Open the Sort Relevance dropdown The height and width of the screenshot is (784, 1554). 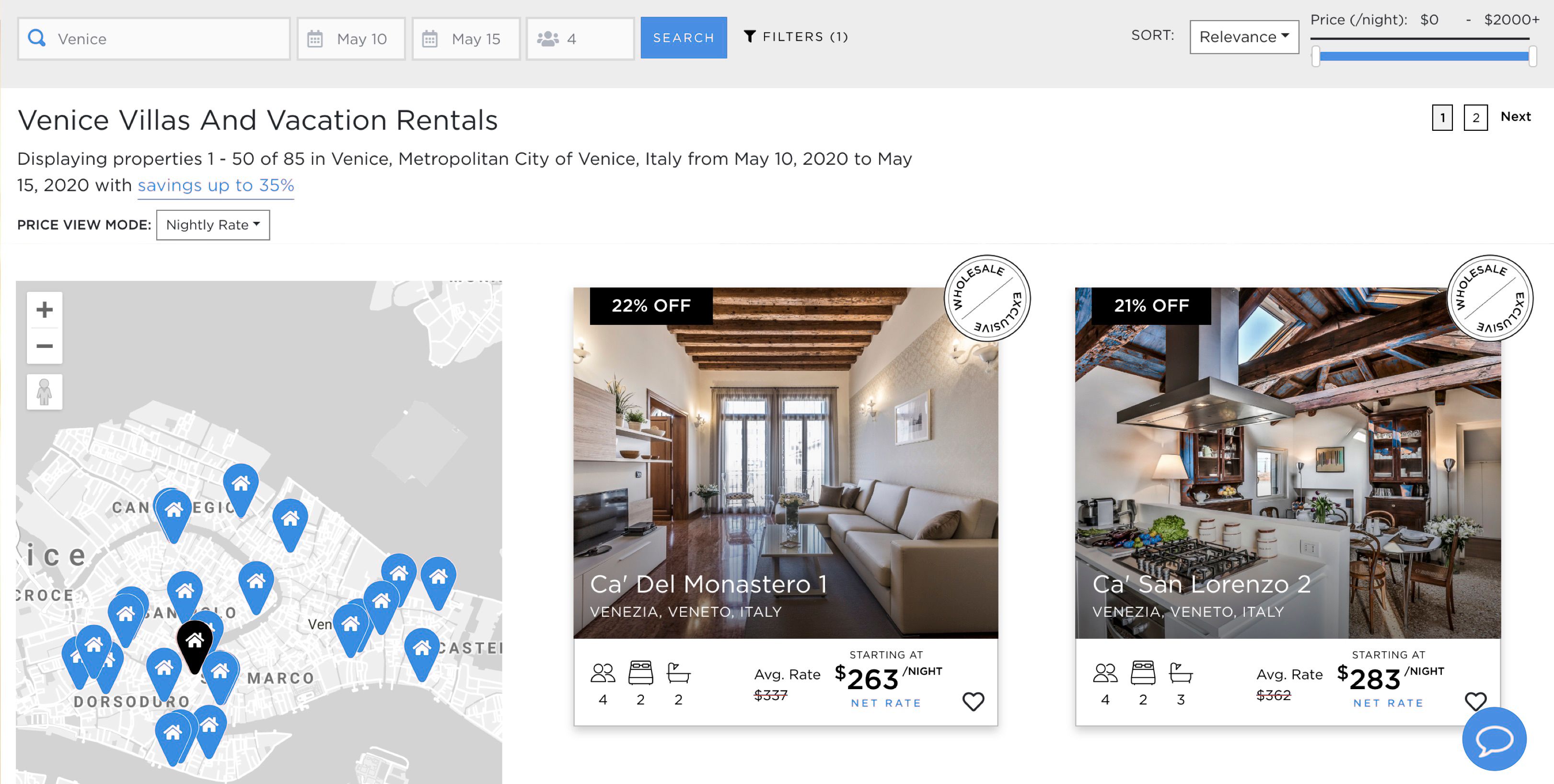(x=1244, y=37)
